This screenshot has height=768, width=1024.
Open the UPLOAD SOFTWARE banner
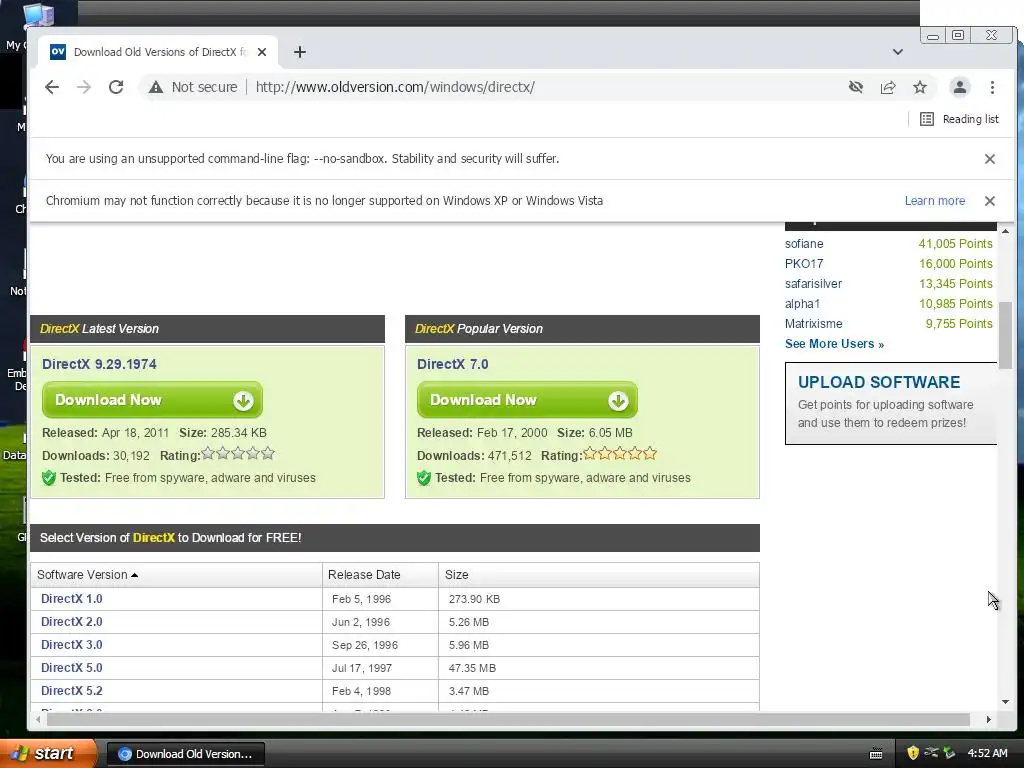891,404
